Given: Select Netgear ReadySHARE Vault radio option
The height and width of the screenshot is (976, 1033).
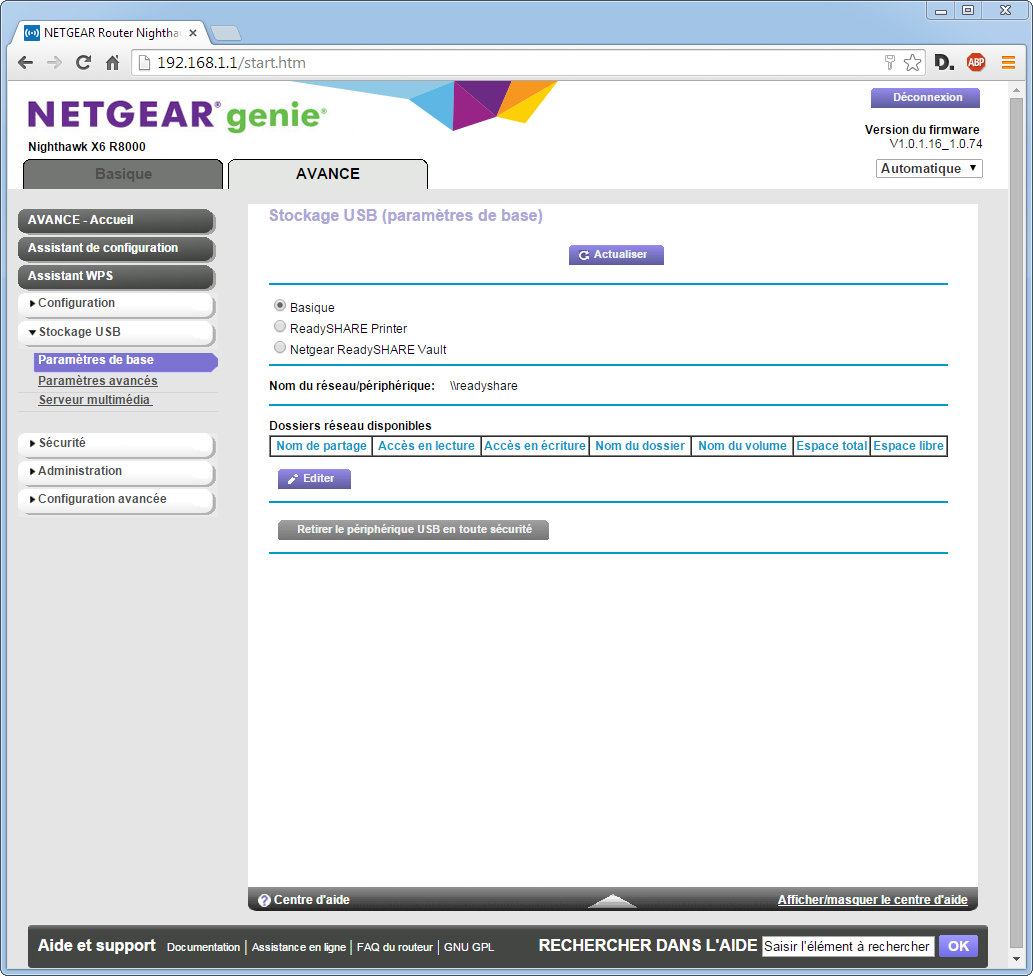Looking at the screenshot, I should click(x=280, y=348).
